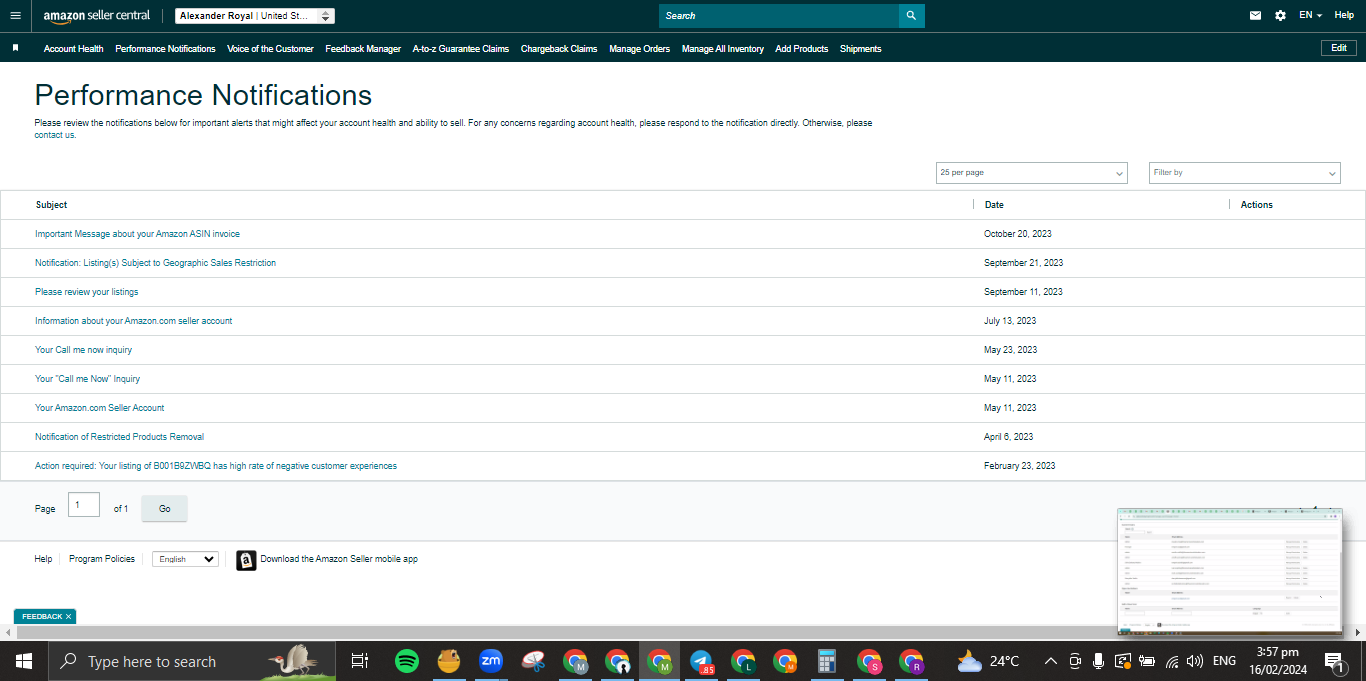
Task: Open the Chrome profile with L badge
Action: pyautogui.click(x=743, y=661)
